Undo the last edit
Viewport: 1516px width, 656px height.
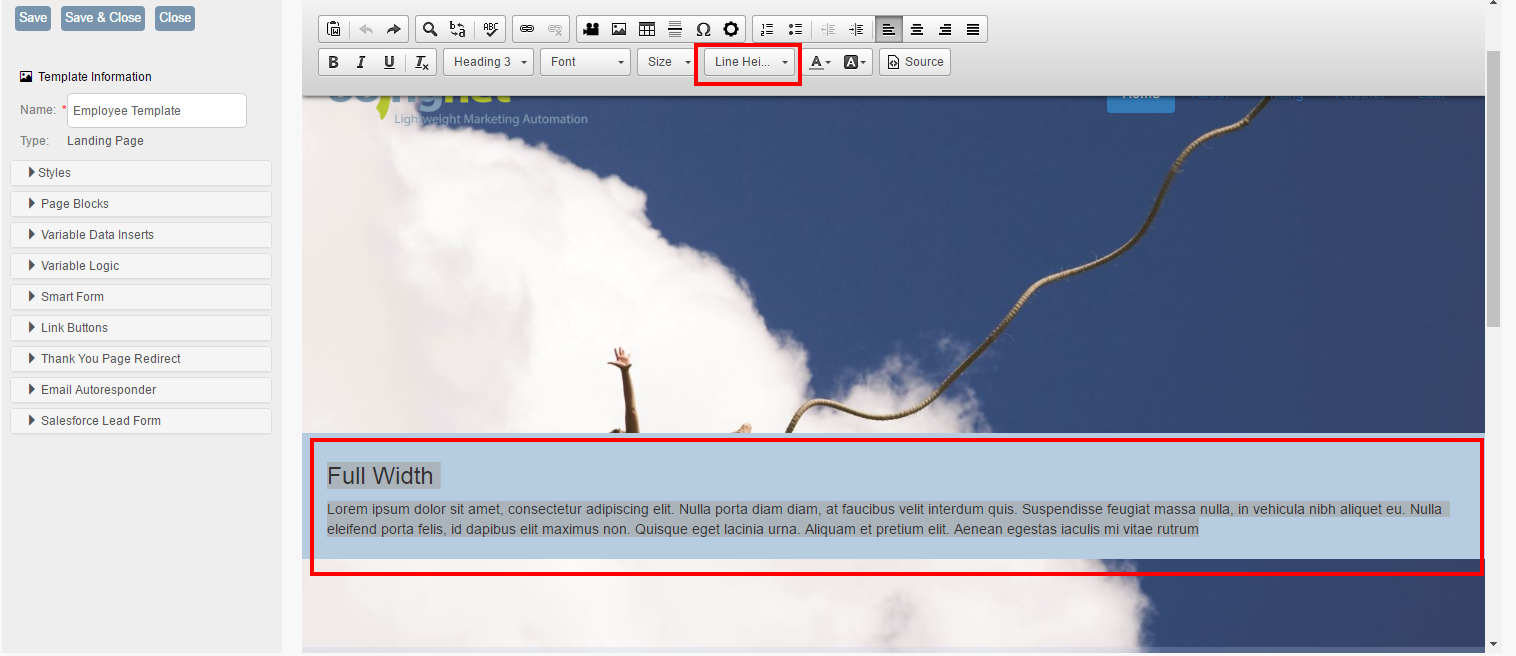coord(366,29)
